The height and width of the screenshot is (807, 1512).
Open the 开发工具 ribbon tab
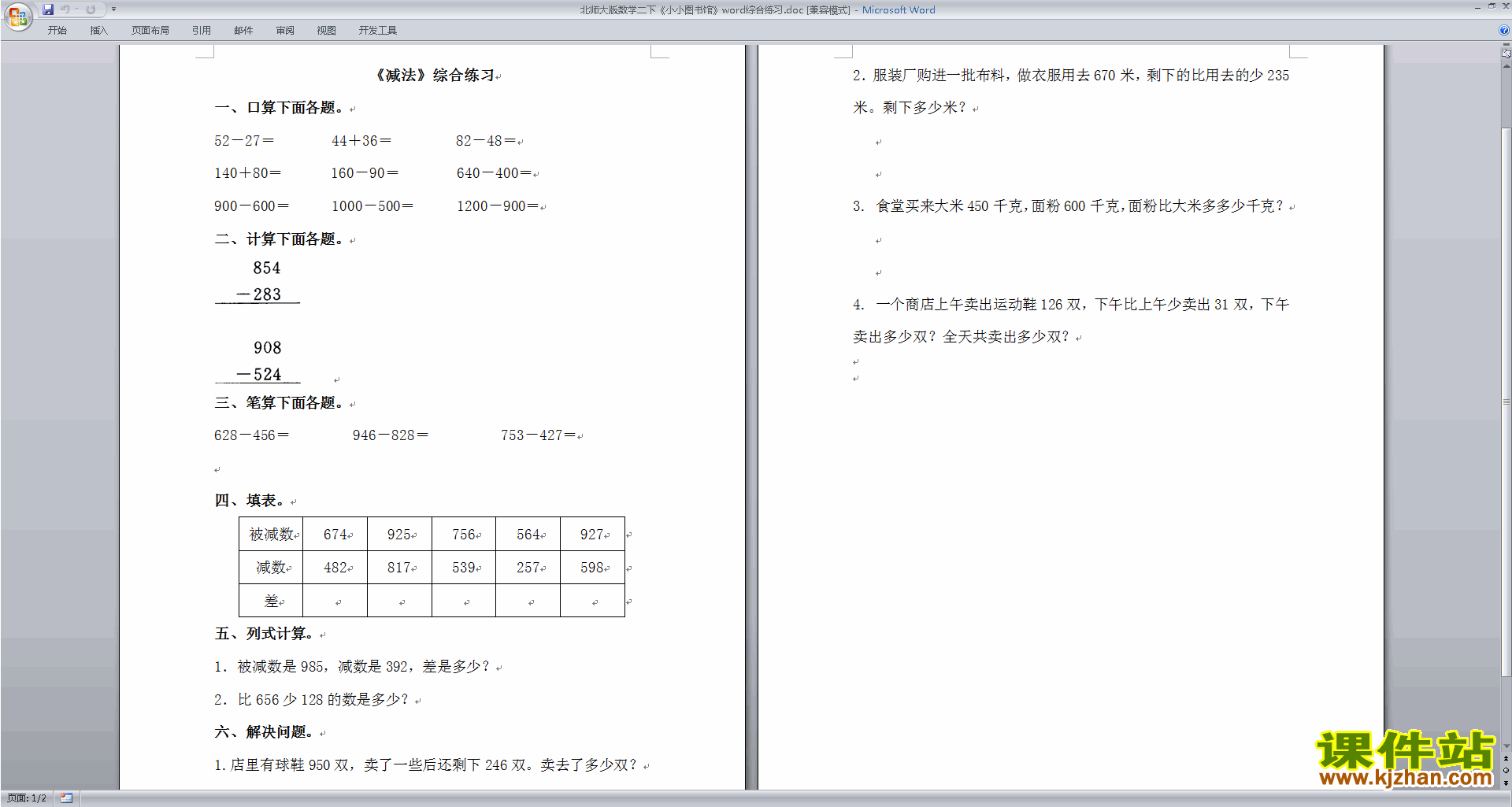(x=377, y=30)
